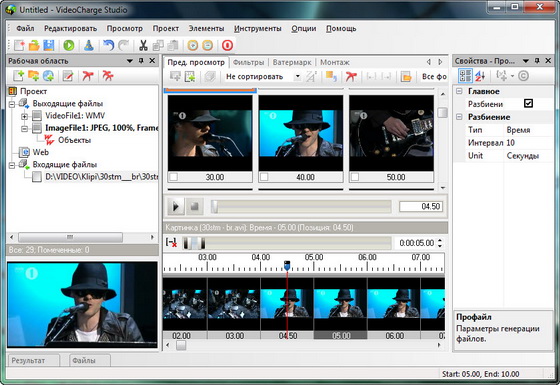The width and height of the screenshot is (560, 385).
Task: Increase the 0:00:05.00 time stepper
Action: click(440, 240)
